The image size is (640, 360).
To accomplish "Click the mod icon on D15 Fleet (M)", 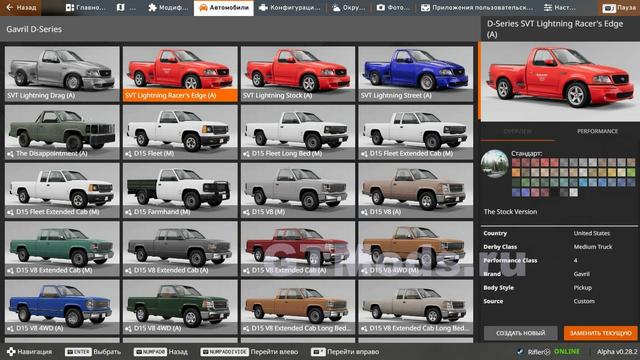I will (x=128, y=154).
